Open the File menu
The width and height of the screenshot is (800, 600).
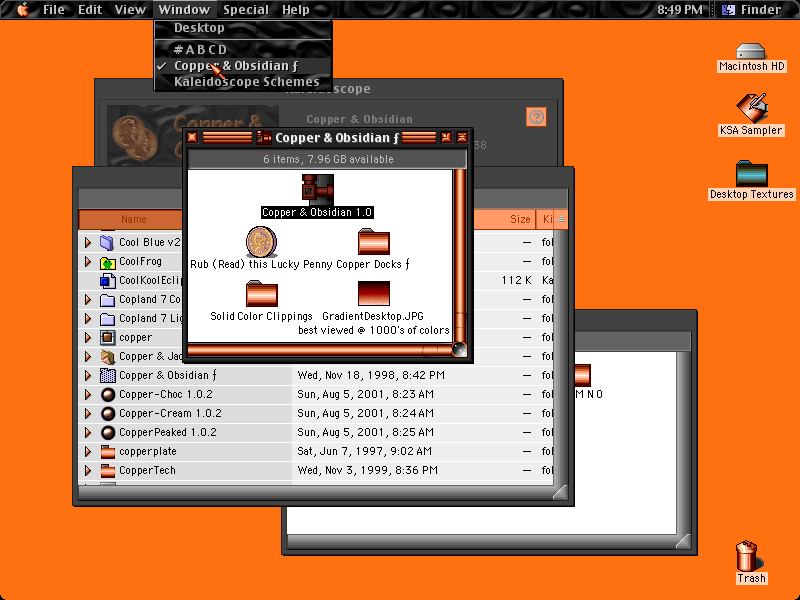coord(54,9)
